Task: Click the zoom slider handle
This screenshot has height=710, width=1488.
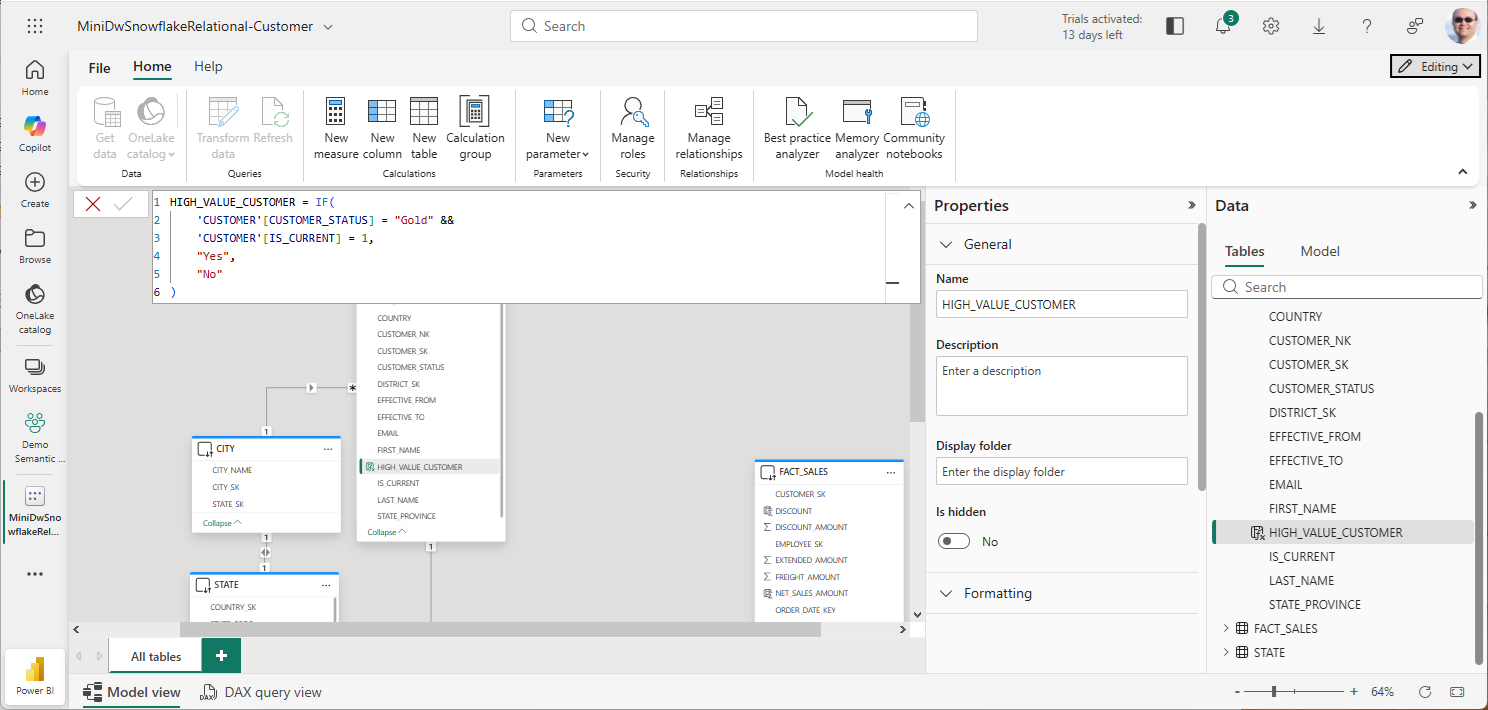Action: (1274, 692)
